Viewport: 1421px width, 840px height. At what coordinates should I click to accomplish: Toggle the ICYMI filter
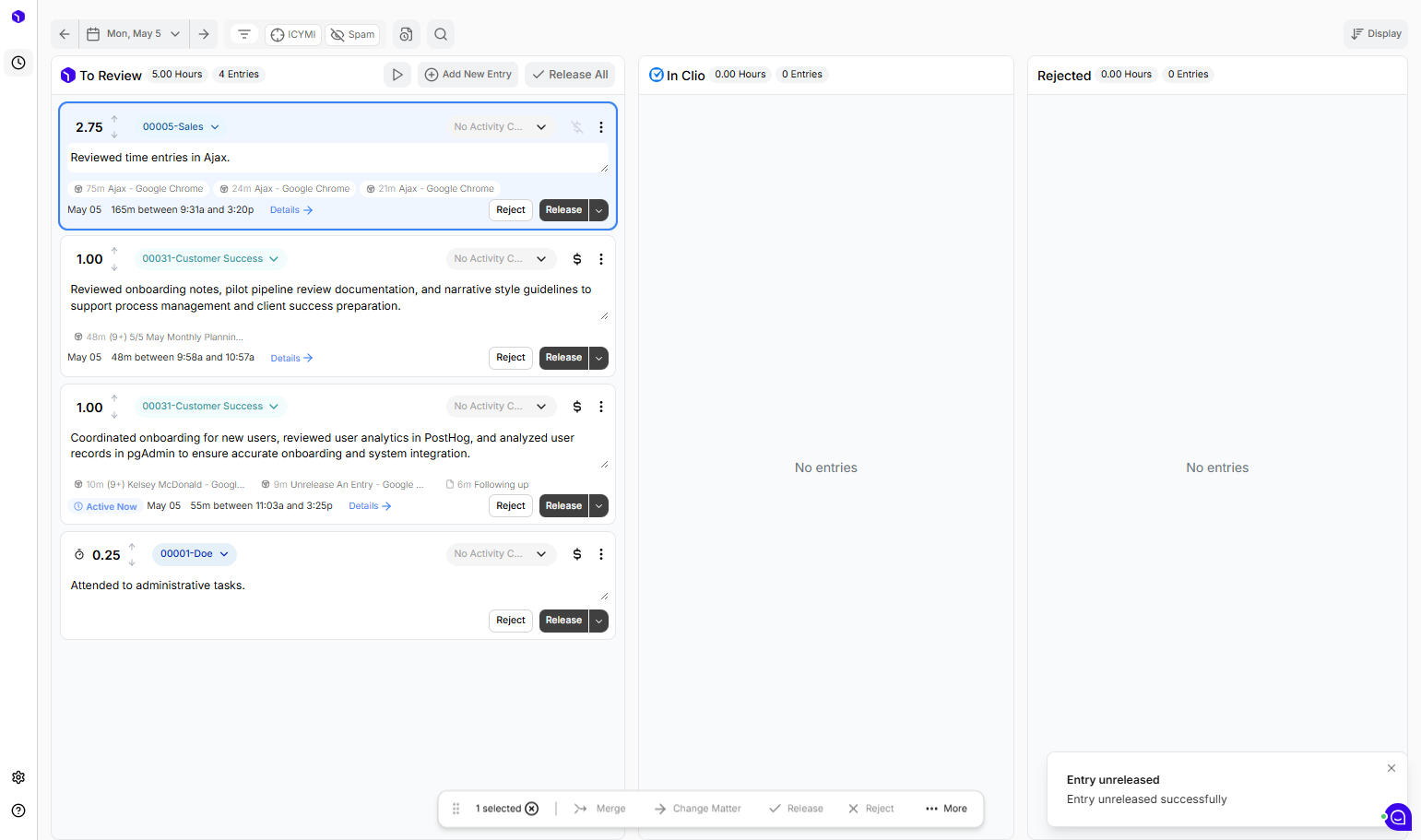[x=293, y=35]
